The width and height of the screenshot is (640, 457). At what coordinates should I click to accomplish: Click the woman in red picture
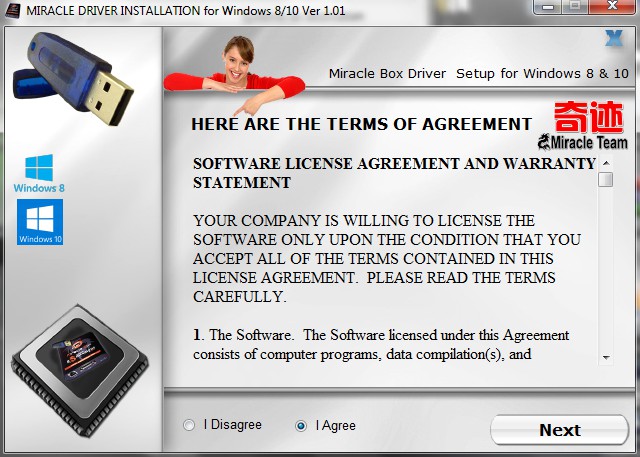click(234, 75)
